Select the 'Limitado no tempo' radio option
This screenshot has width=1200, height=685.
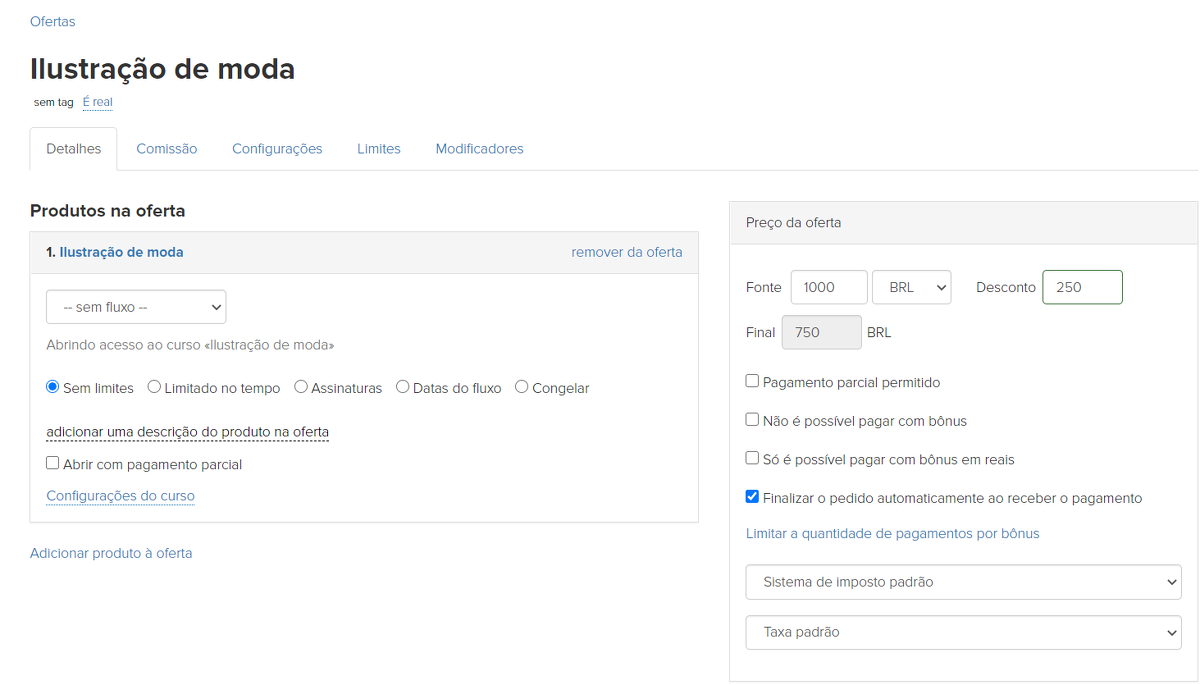coord(154,387)
